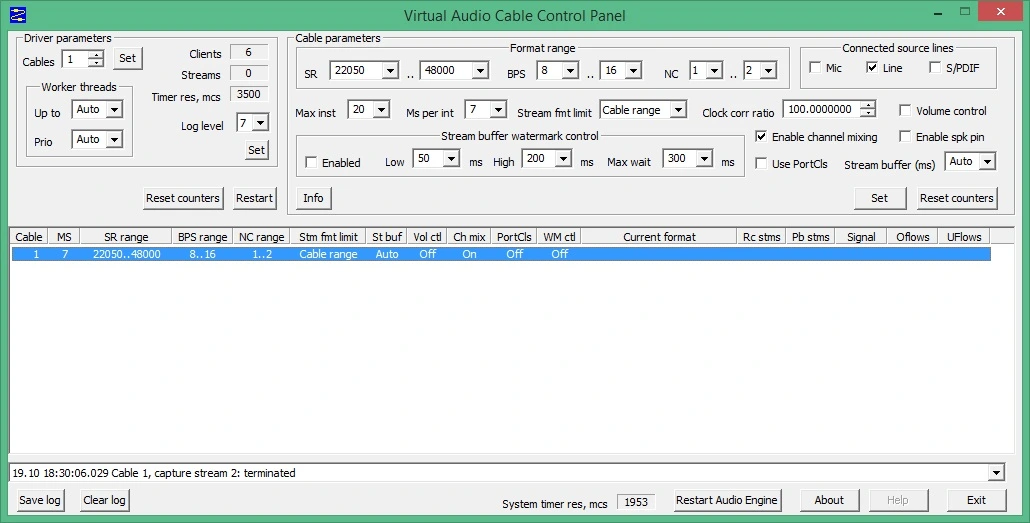Open the Ms per int dropdown
Viewport: 1030px width, 523px height.
pos(498,110)
